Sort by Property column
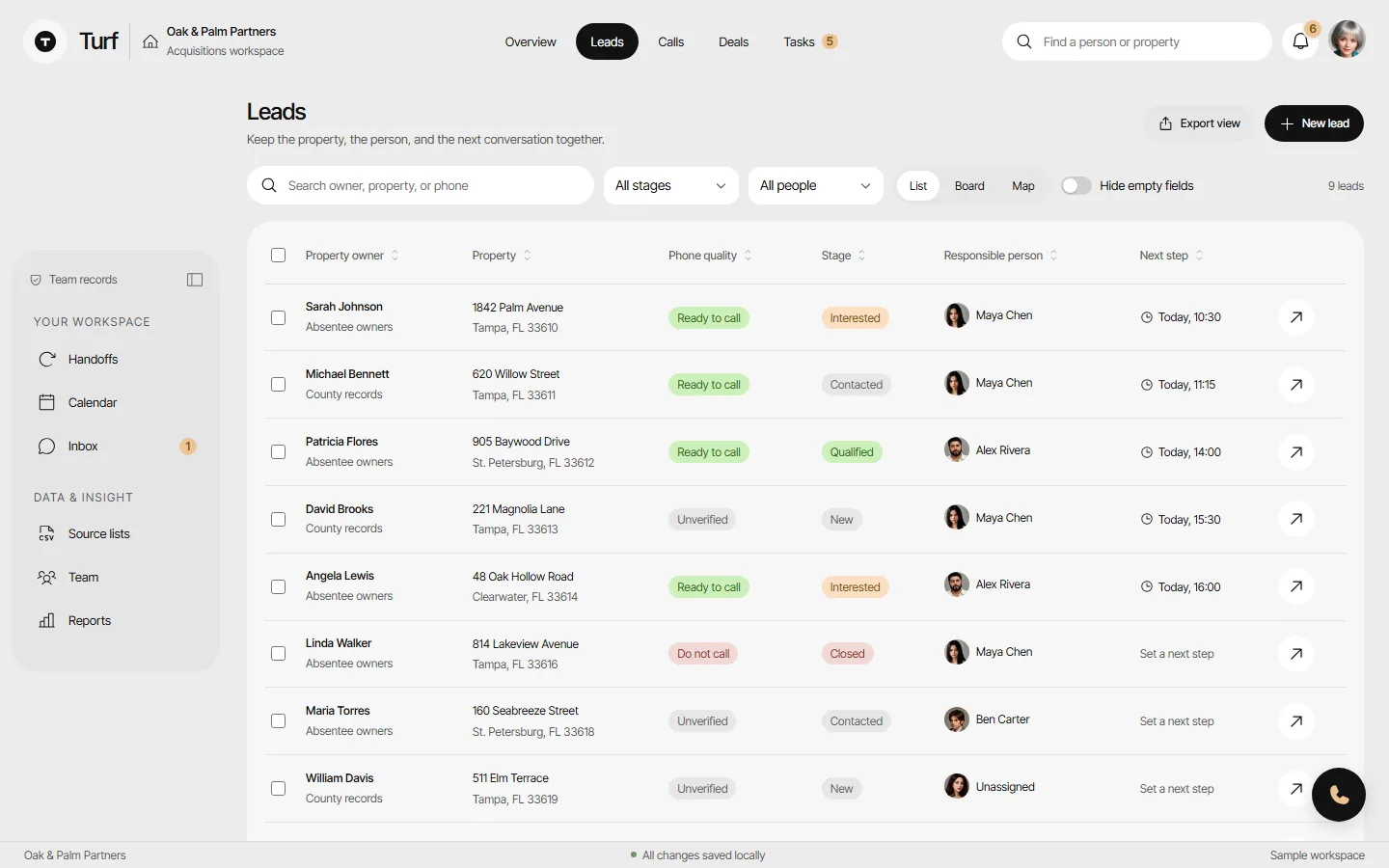The height and width of the screenshot is (868, 1389). (502, 256)
